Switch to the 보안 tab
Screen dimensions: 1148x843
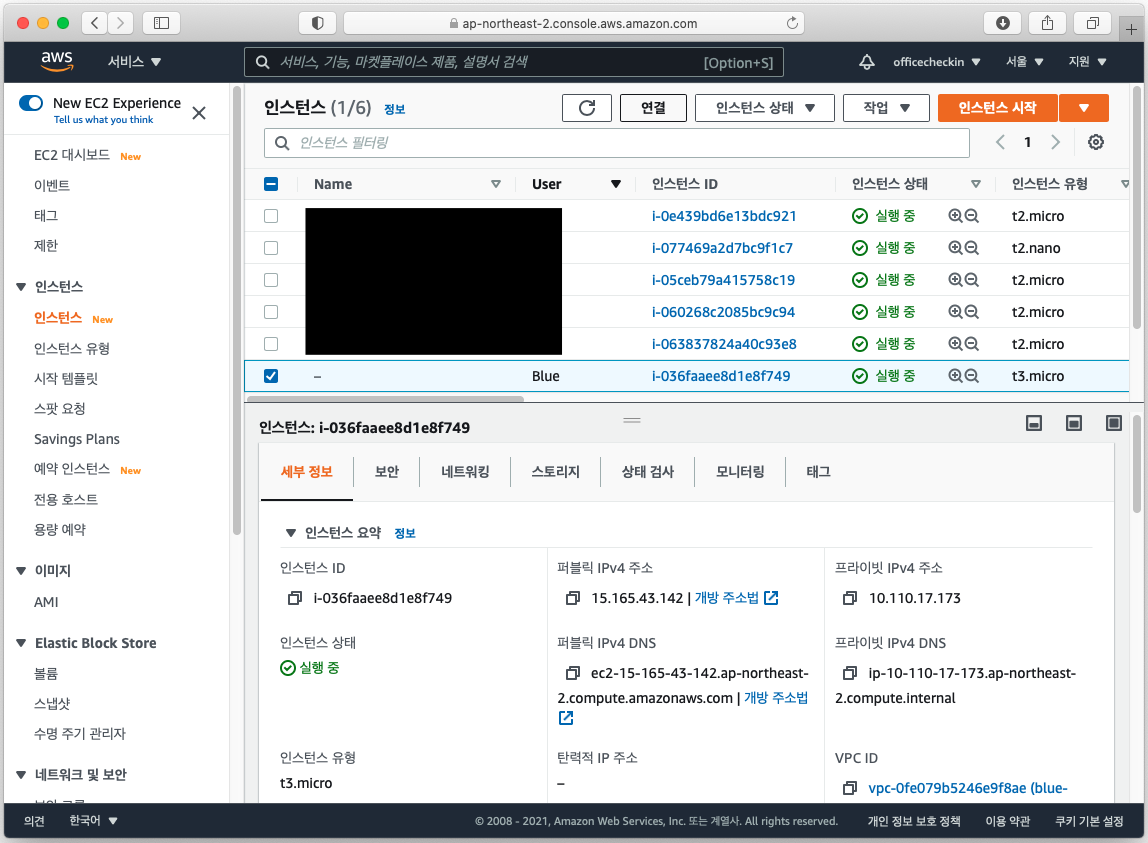(387, 472)
